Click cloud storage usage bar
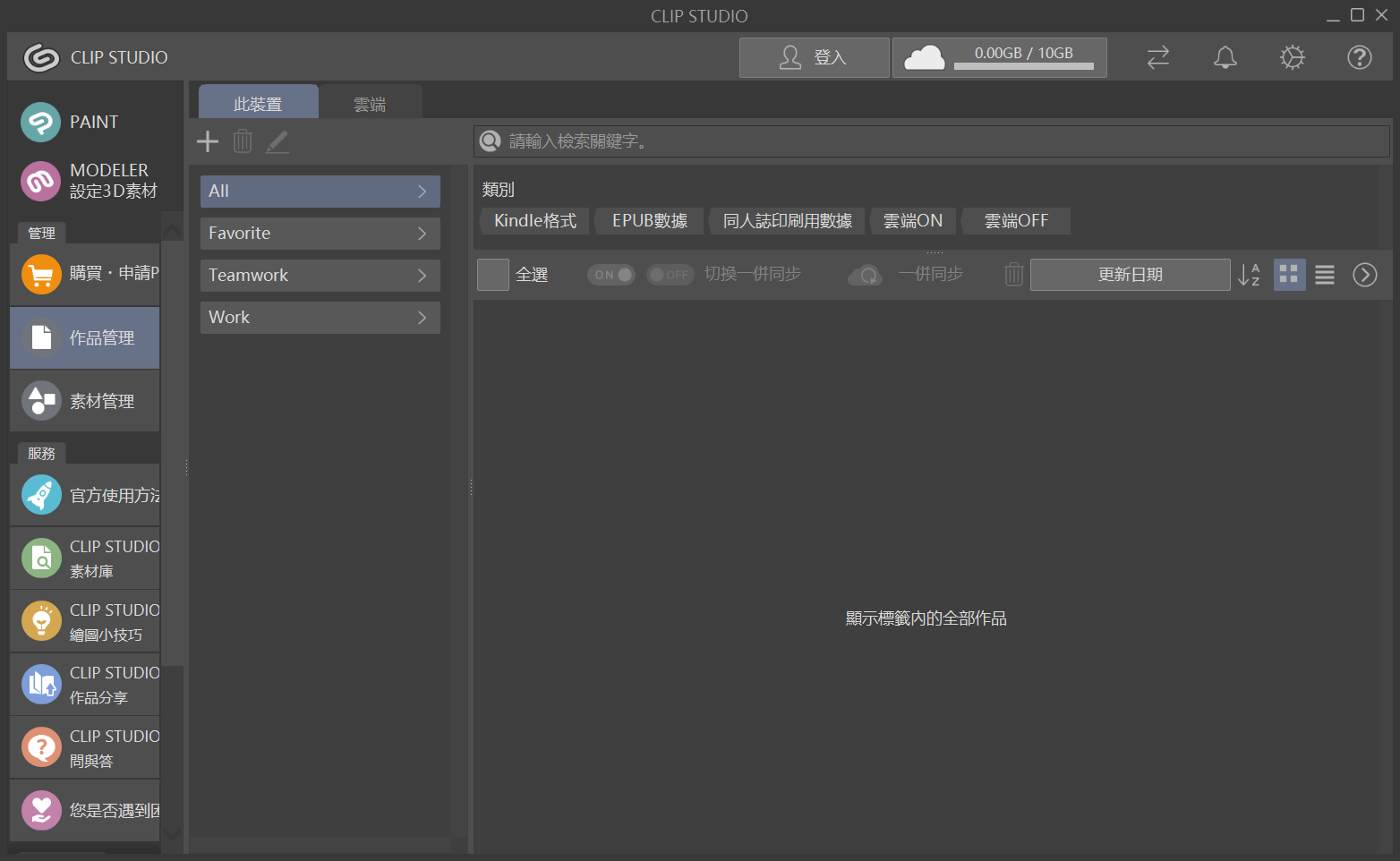 tap(1024, 66)
